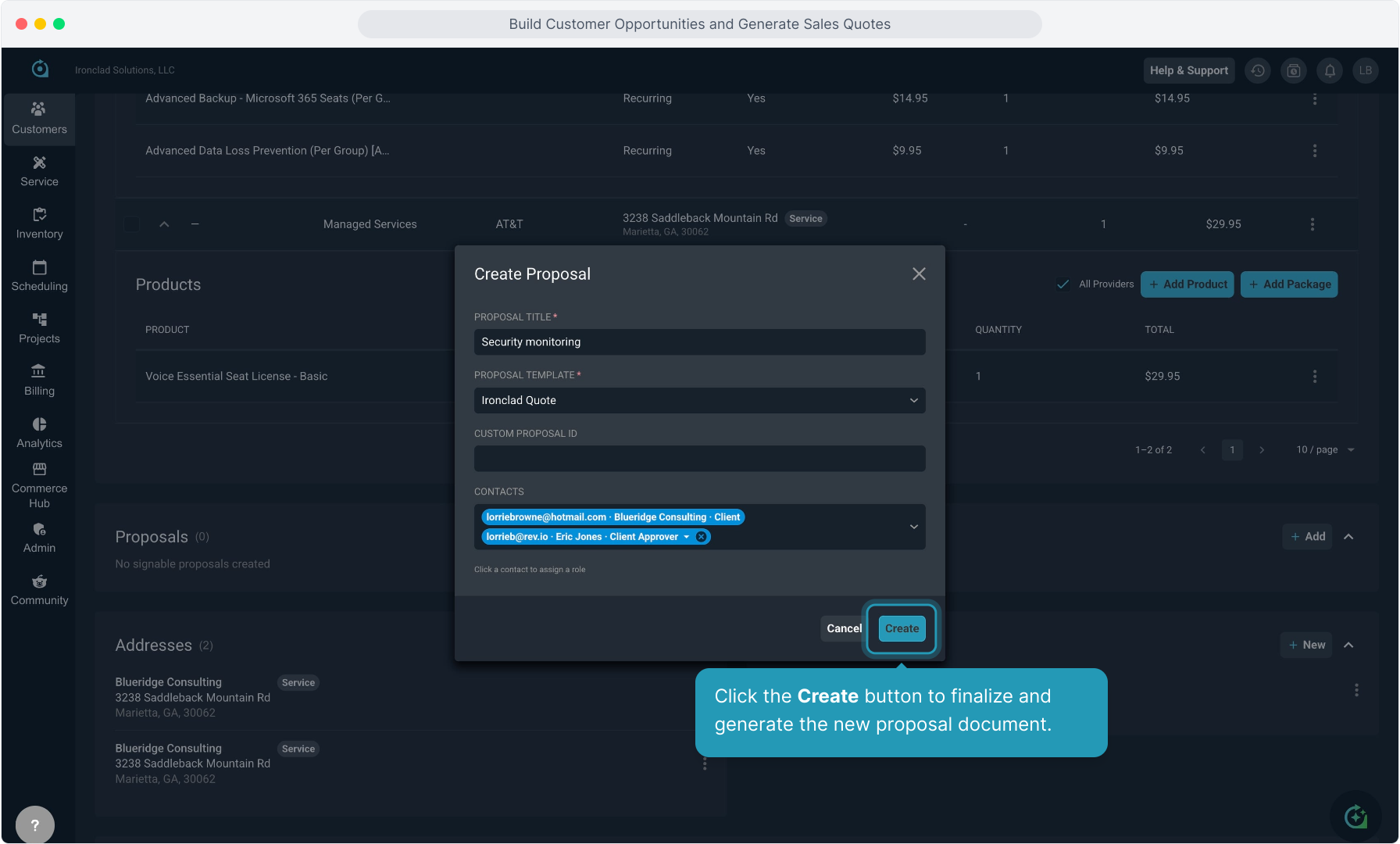Select the Managed Services row checkbox
1400x844 pixels.
[132, 224]
